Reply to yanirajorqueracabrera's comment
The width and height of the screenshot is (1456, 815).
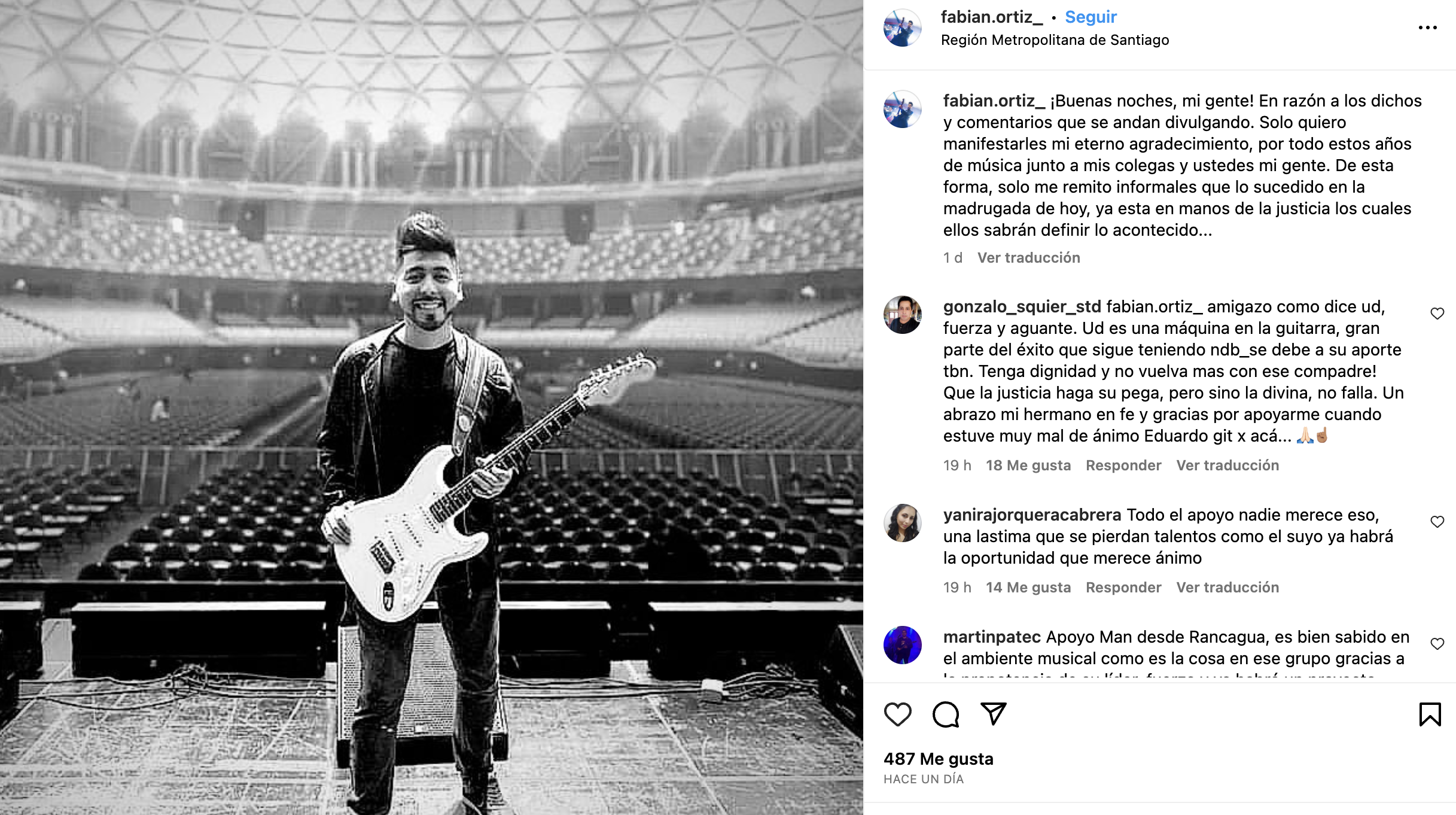[1123, 588]
